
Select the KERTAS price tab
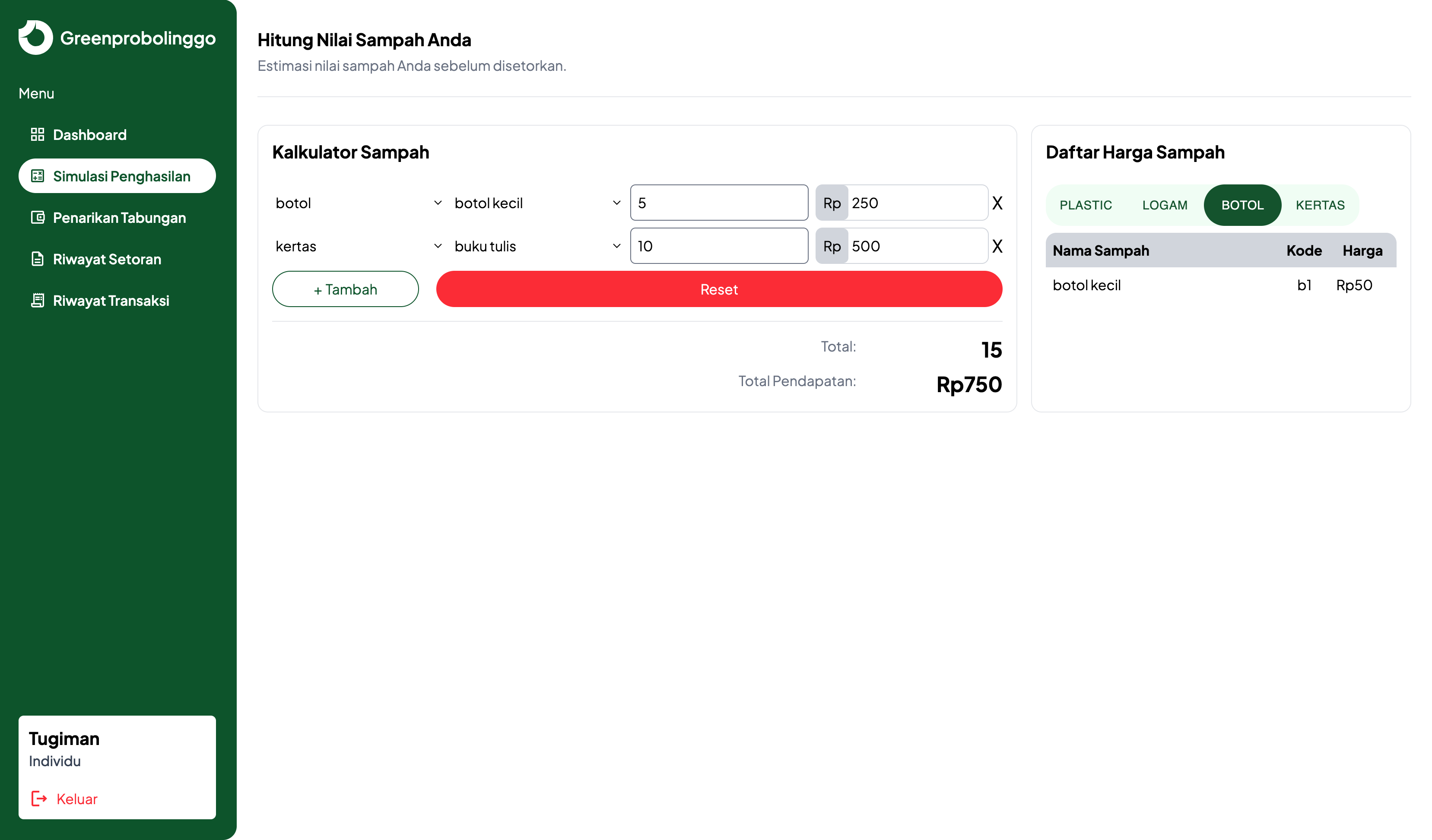[x=1320, y=205]
